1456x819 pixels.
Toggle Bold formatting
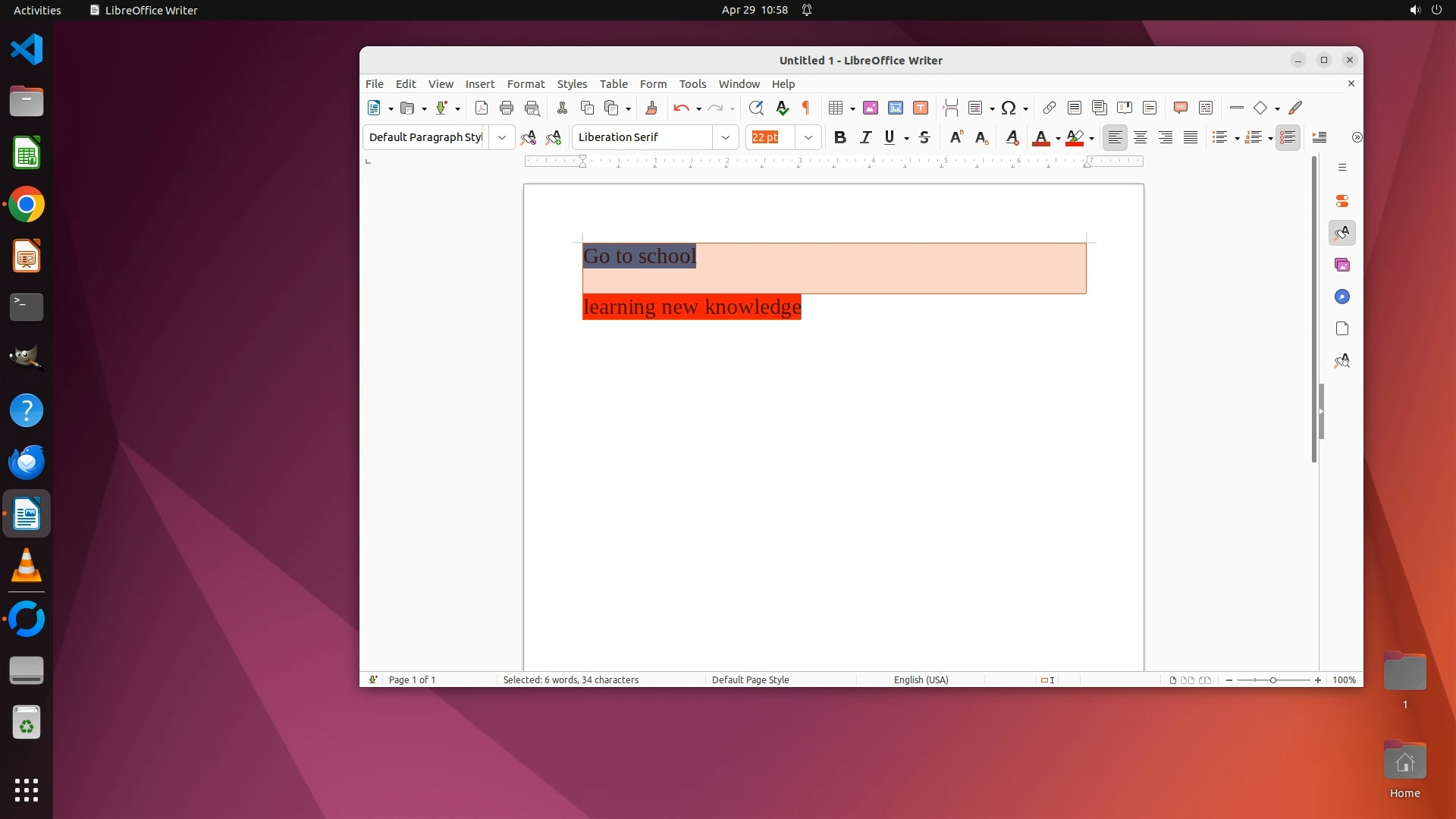coord(839,137)
